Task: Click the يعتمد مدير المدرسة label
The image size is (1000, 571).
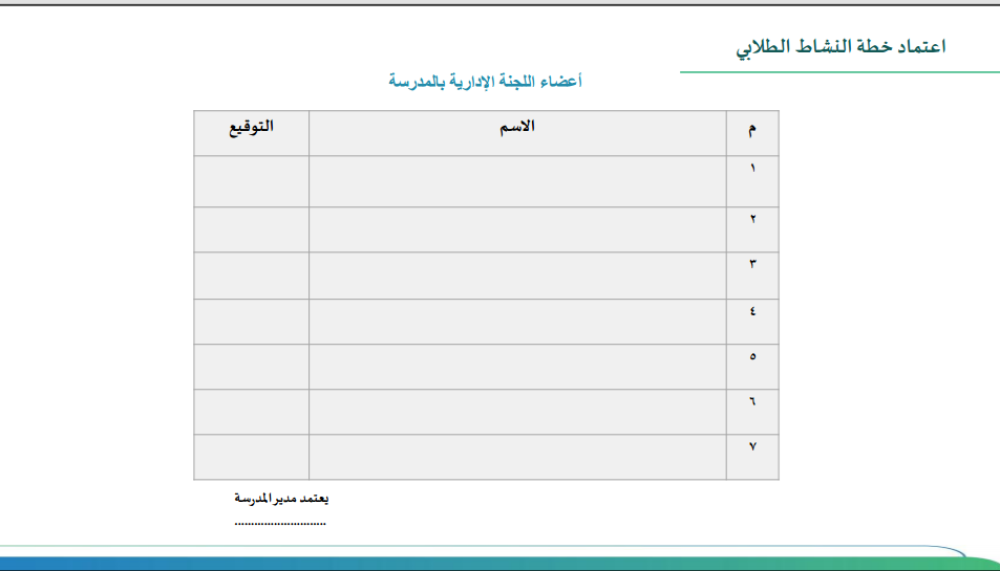Action: 281,497
